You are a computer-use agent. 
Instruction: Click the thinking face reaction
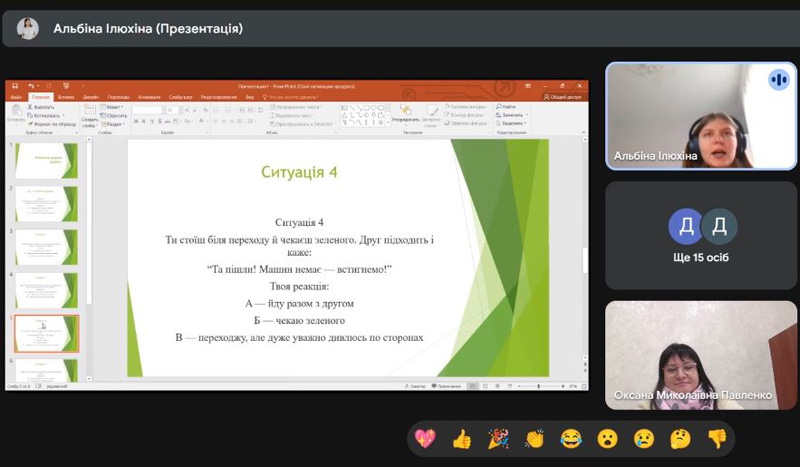pyautogui.click(x=680, y=438)
